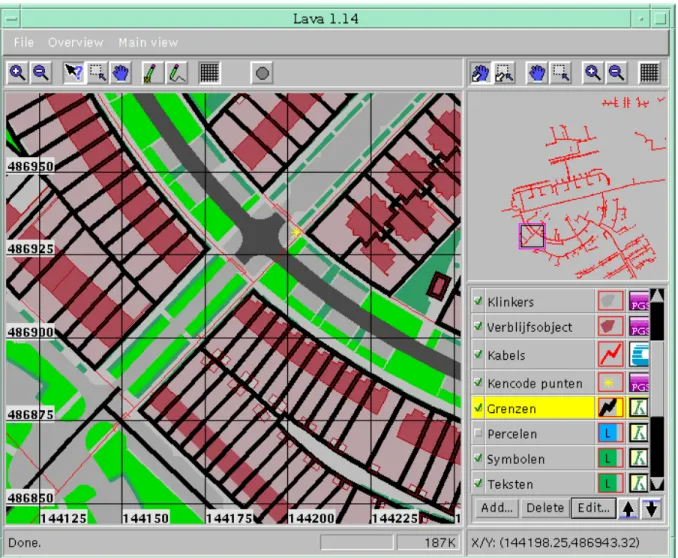Activate the arrow with question mark info tool
This screenshot has height=558, width=678.
coord(74,73)
